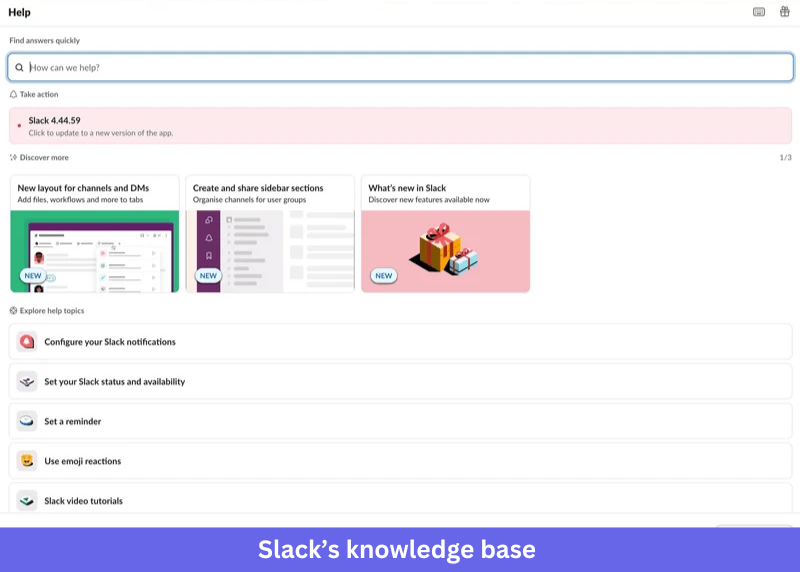Click the red dot on update banner

(x=19, y=126)
